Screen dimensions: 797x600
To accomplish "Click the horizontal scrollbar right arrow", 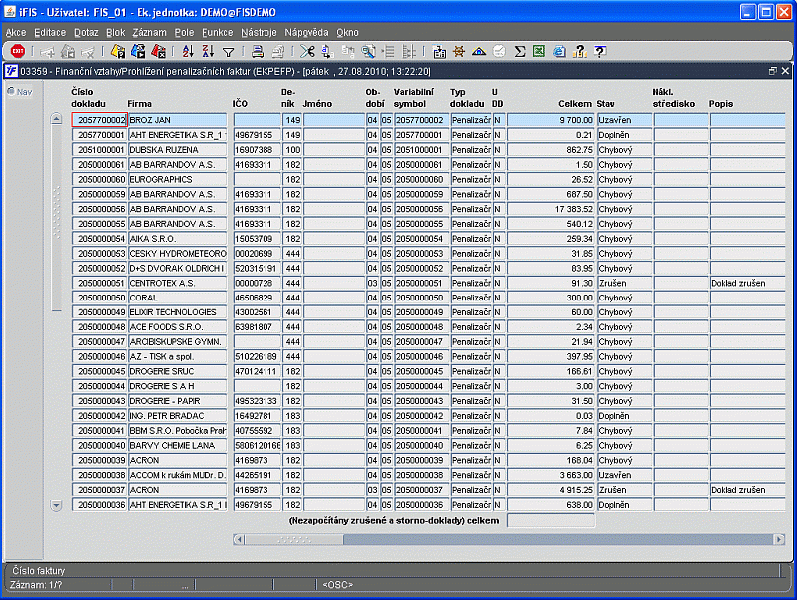I will [779, 540].
